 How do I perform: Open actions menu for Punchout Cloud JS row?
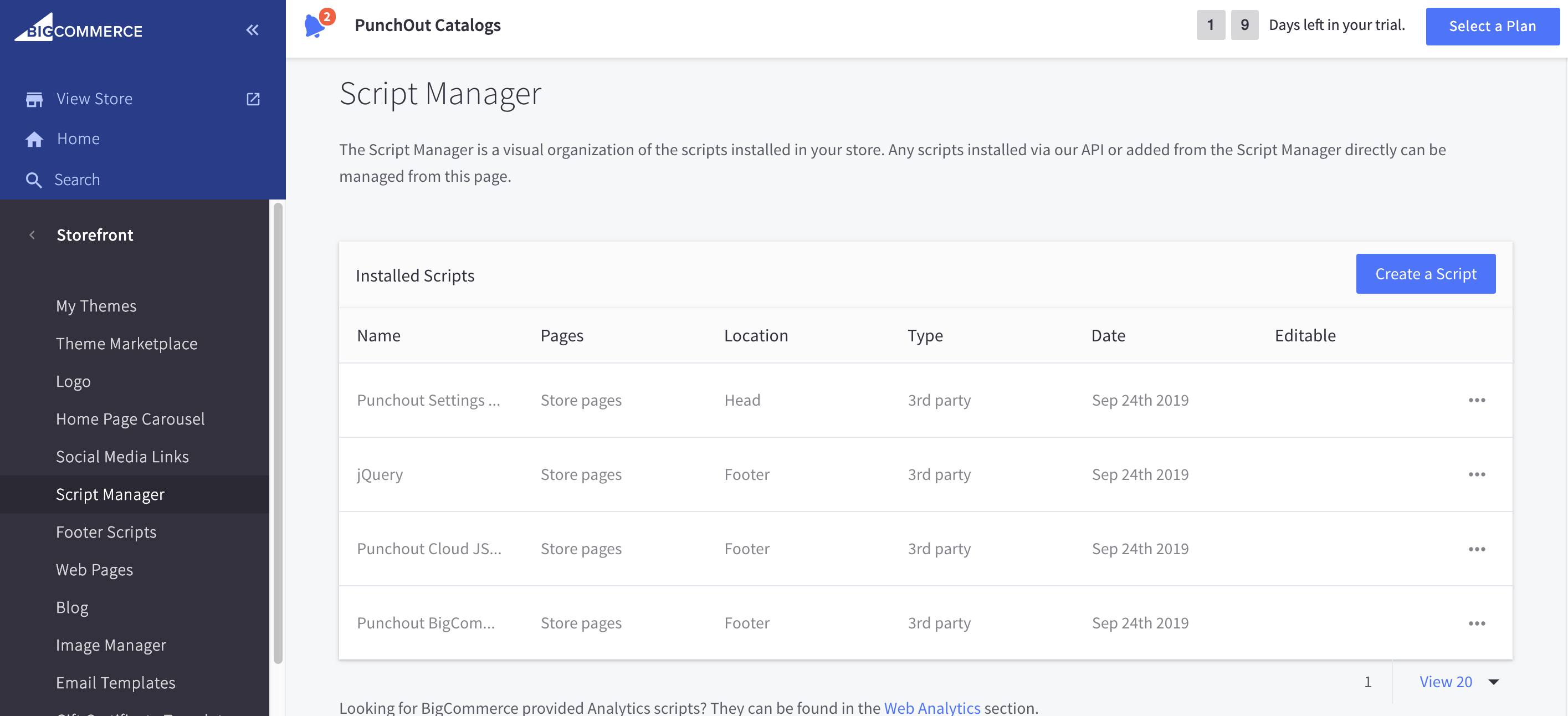(x=1477, y=549)
